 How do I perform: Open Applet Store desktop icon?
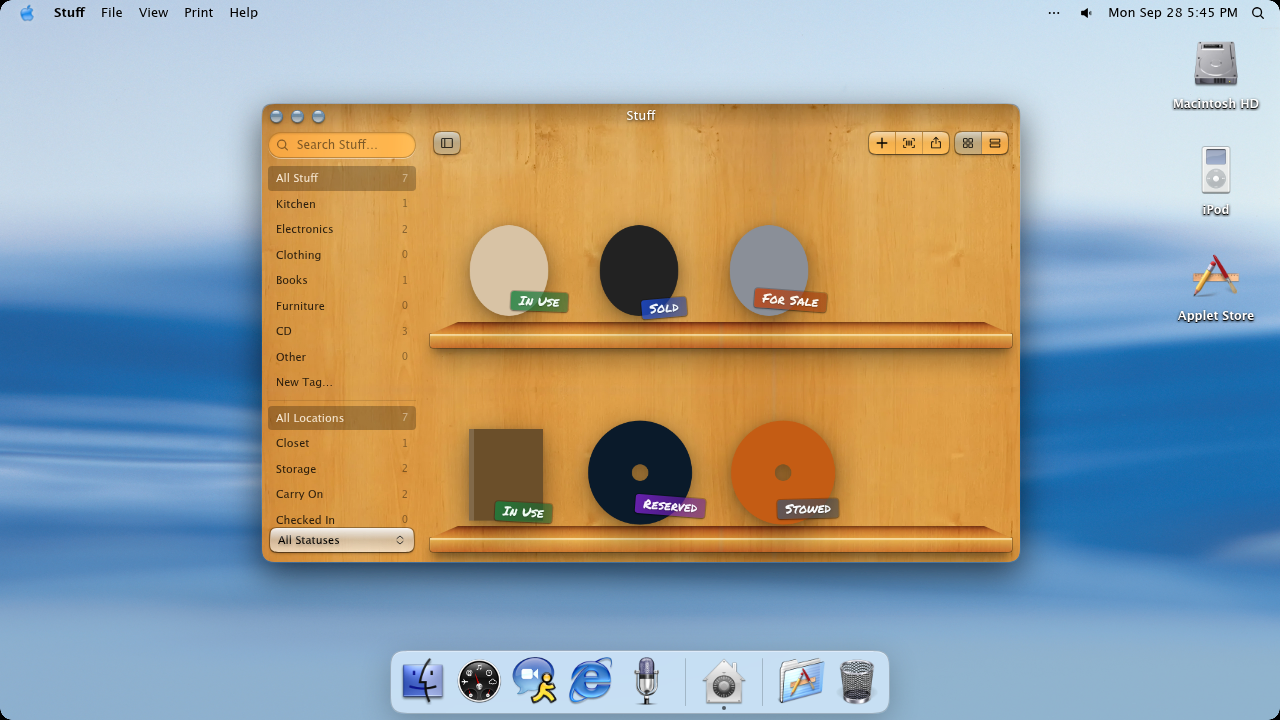coord(1216,288)
